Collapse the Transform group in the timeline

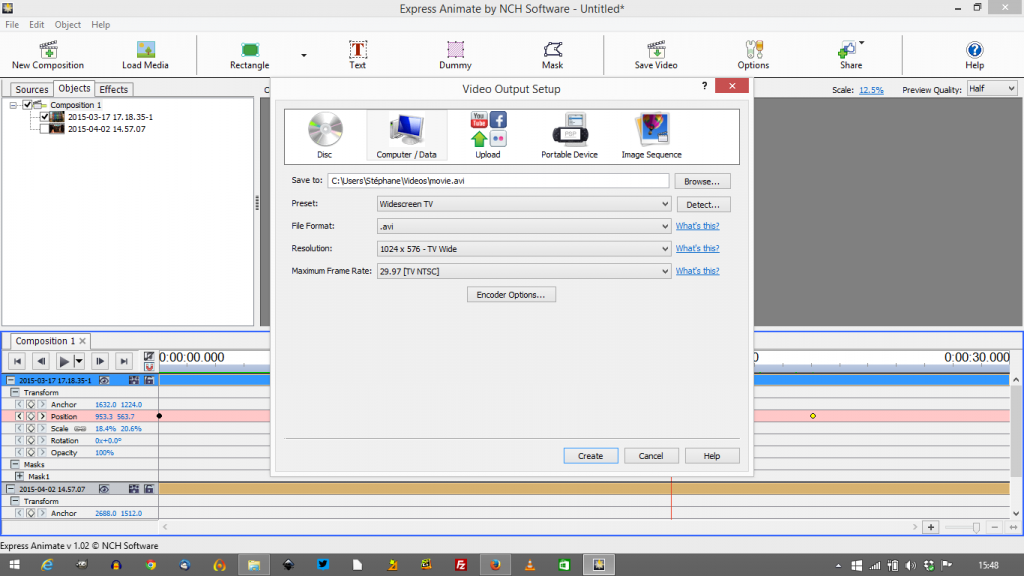(15, 392)
